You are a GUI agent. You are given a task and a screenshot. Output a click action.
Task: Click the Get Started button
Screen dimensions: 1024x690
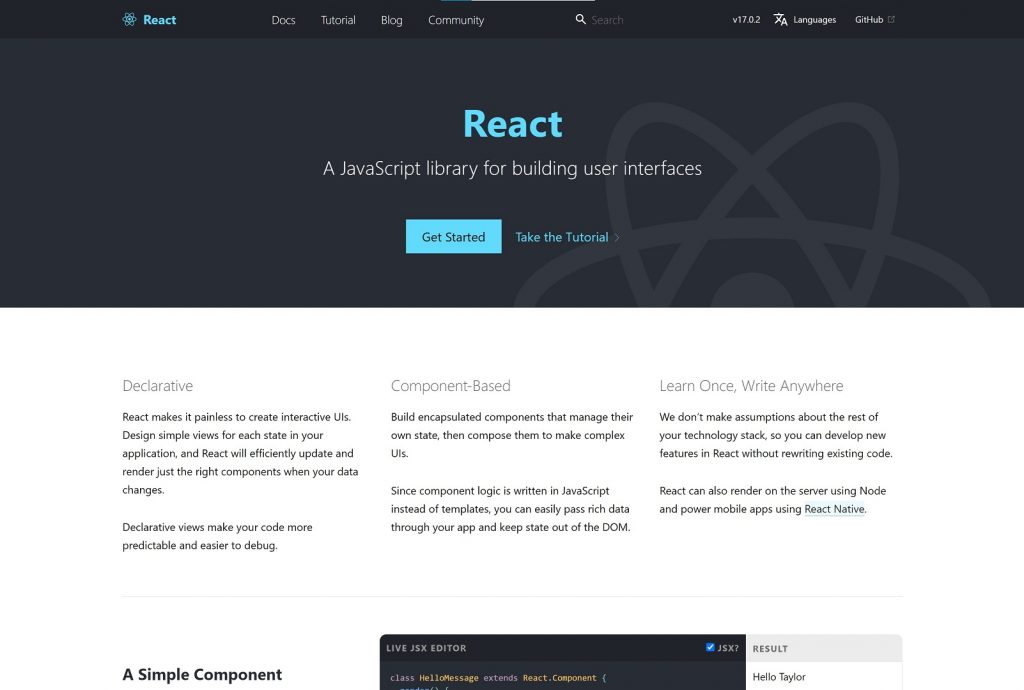click(454, 236)
